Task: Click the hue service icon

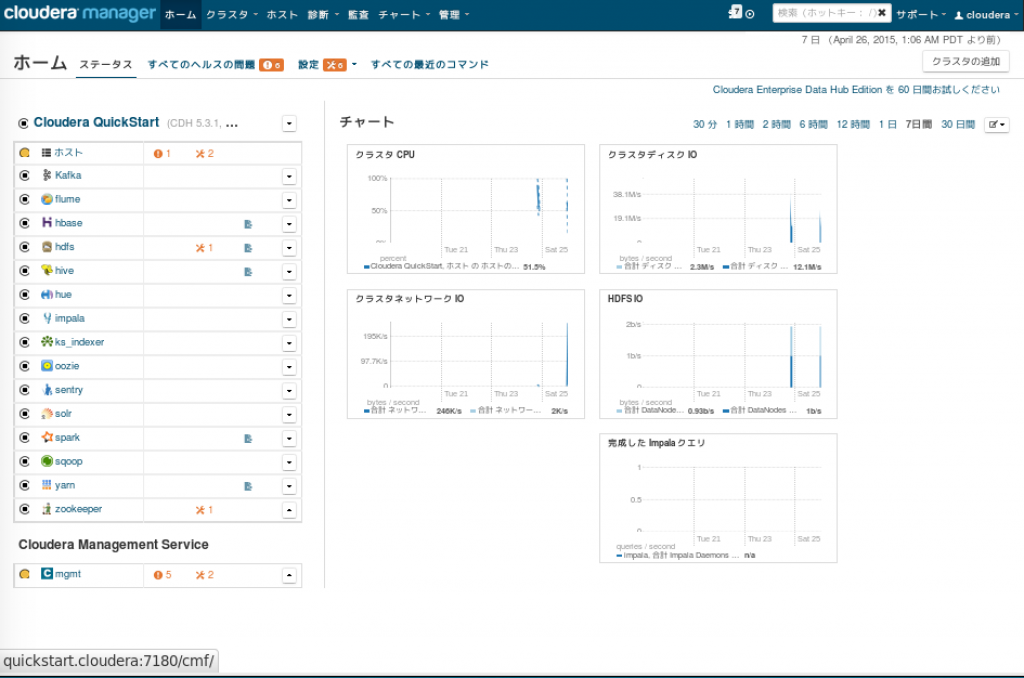Action: click(x=46, y=295)
